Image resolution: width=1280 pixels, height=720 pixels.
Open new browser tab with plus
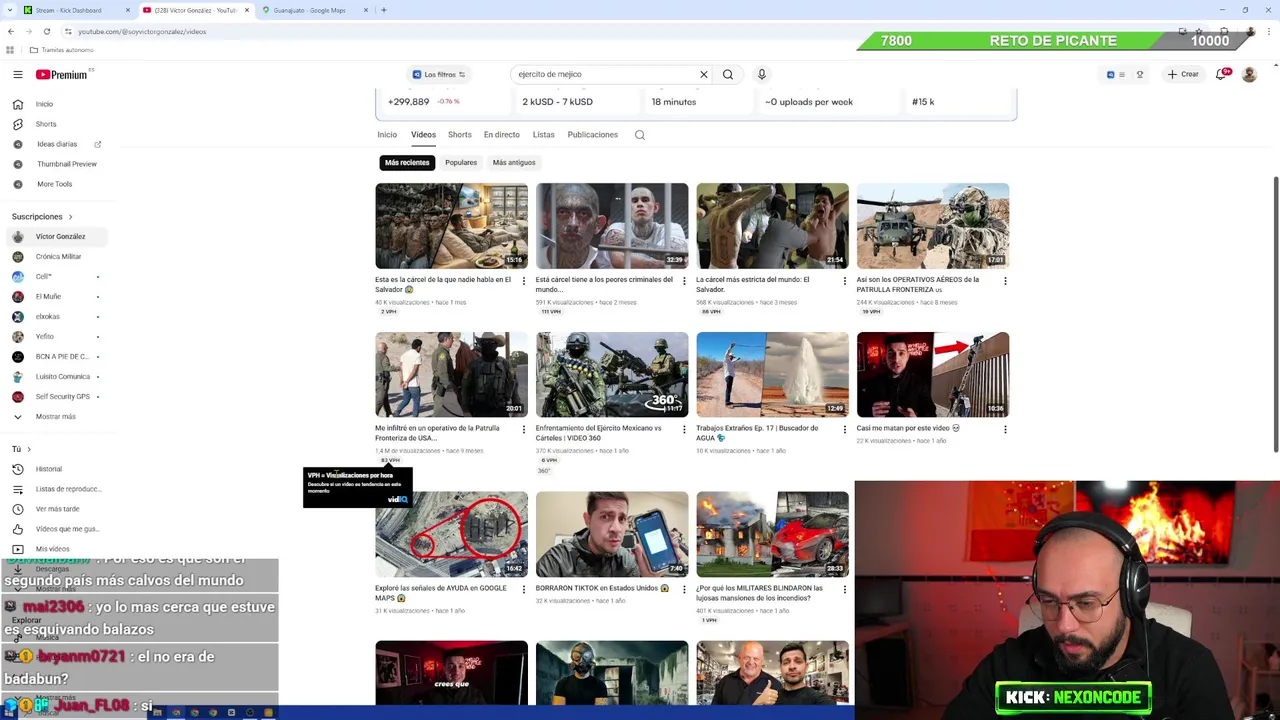tap(384, 10)
